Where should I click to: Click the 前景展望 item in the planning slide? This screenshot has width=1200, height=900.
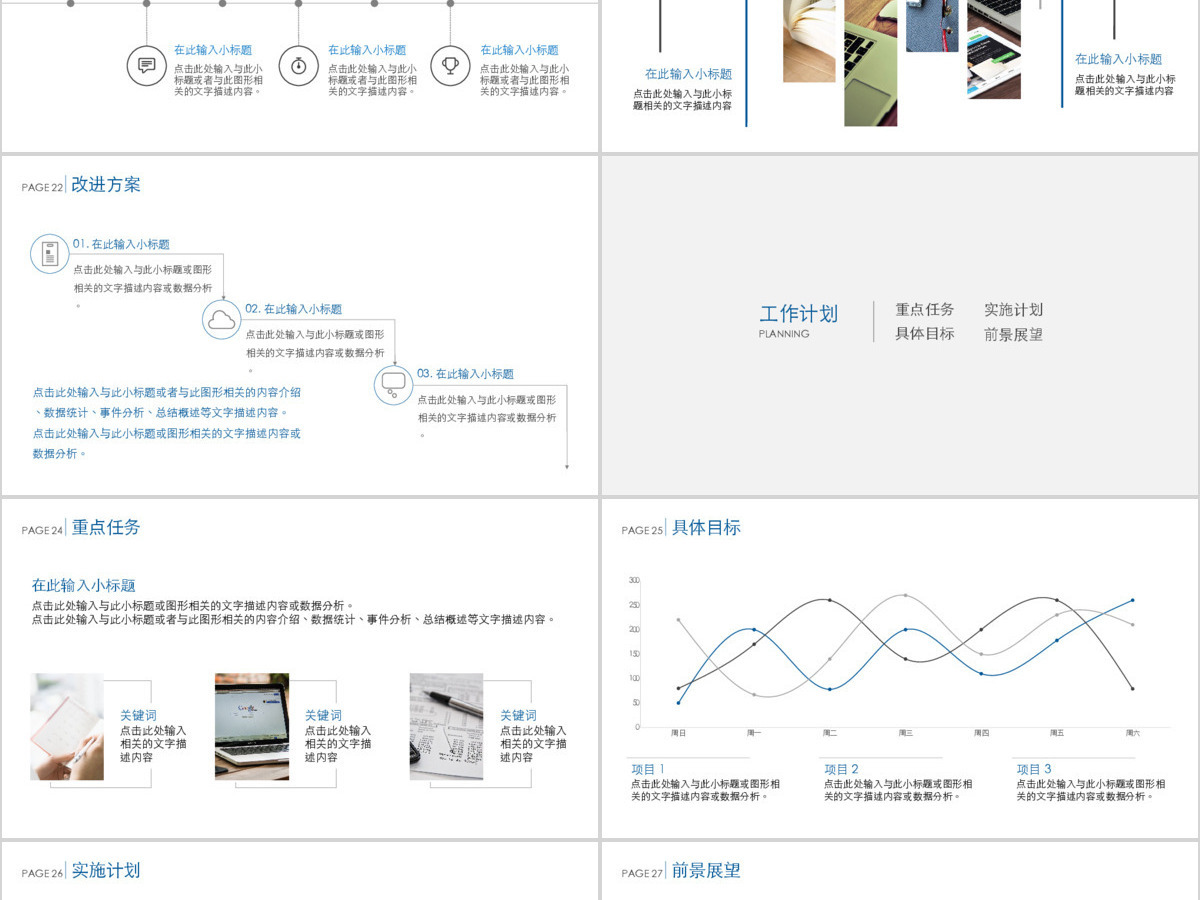(1013, 334)
